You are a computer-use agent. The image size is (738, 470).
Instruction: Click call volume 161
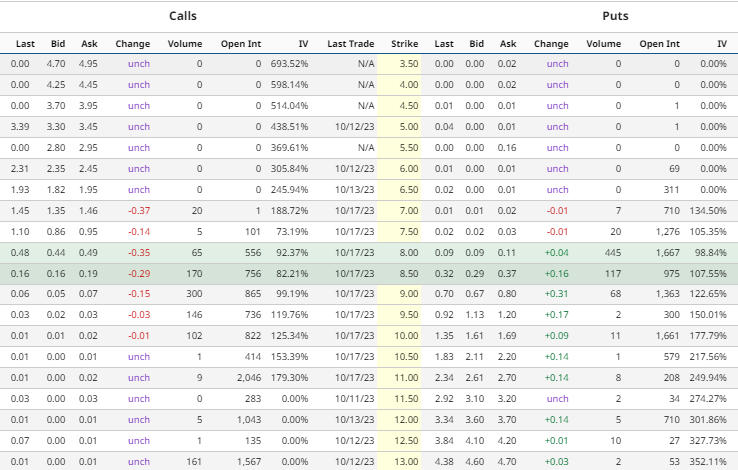[194, 462]
